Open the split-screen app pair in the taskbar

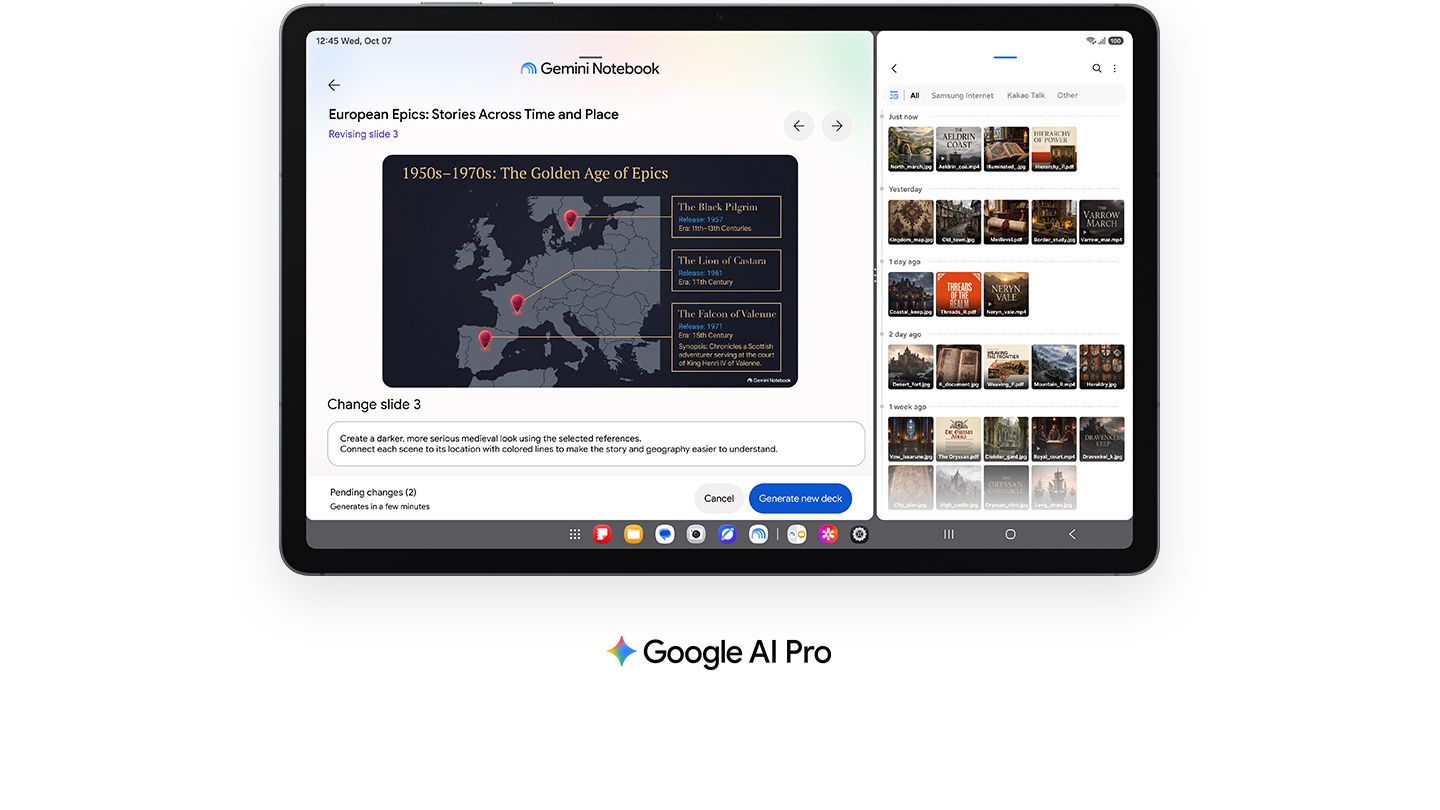tap(797, 535)
